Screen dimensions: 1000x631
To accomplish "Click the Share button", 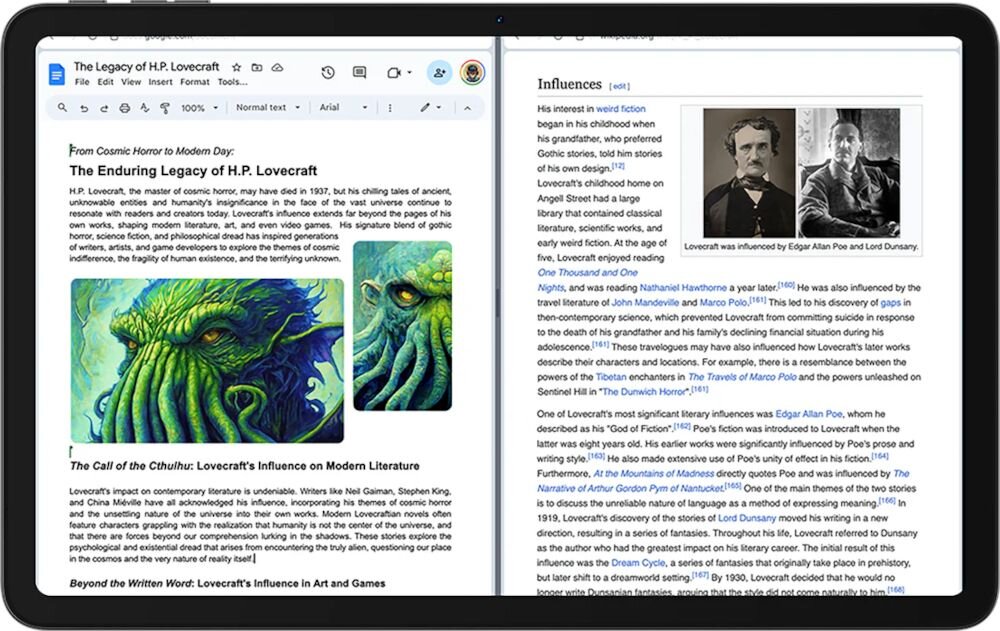I will (438, 72).
